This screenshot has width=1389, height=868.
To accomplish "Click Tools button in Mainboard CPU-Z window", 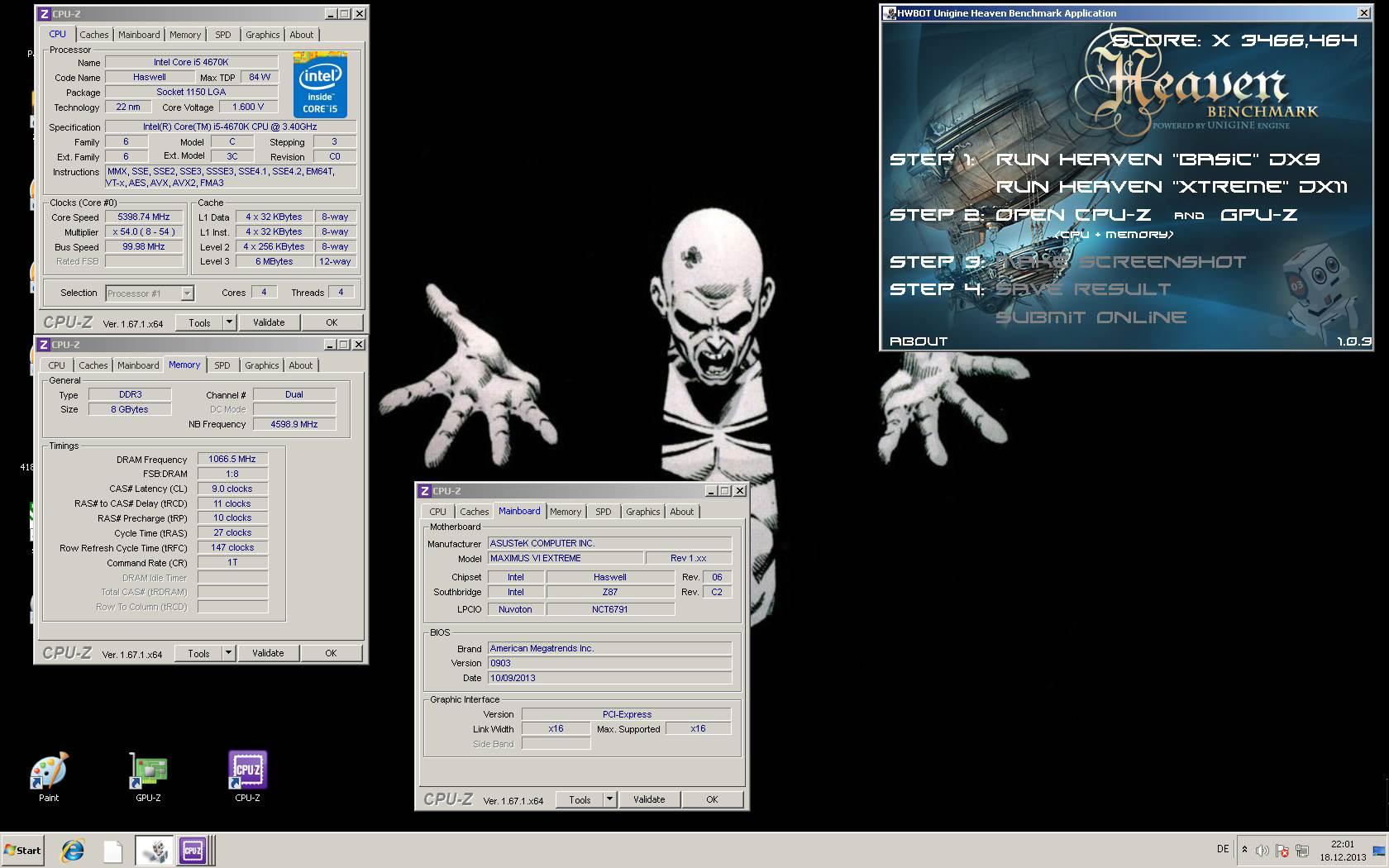I will tap(580, 799).
